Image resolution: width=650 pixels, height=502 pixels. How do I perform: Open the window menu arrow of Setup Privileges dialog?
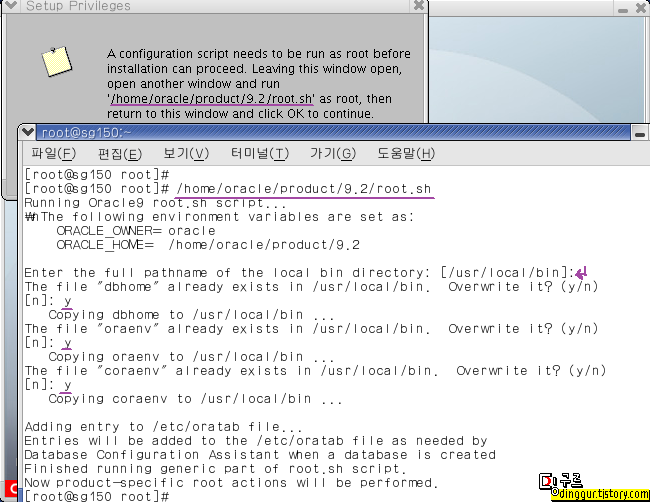pyautogui.click(x=10, y=5)
